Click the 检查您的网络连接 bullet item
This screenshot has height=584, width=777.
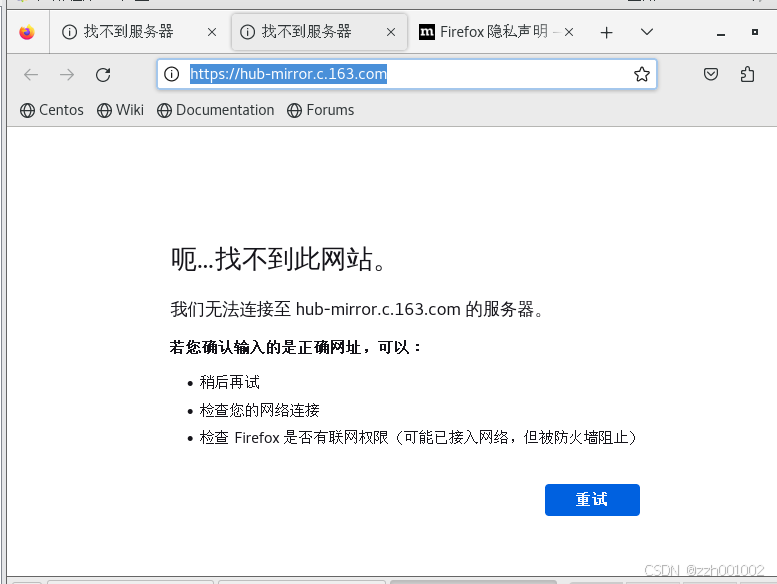point(259,410)
